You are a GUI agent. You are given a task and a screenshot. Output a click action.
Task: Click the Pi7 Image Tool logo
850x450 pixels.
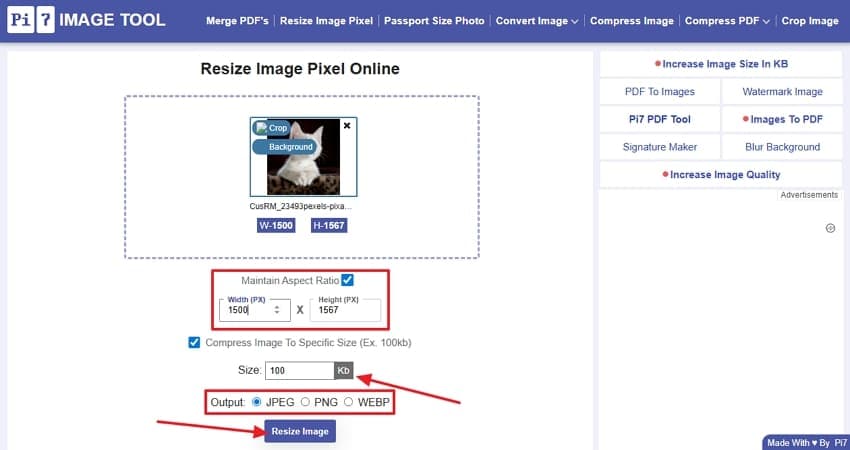coord(86,20)
